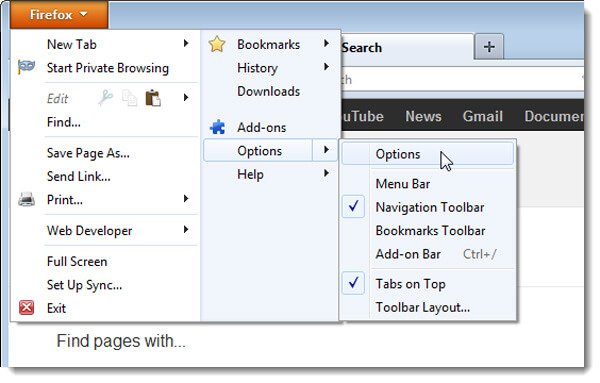Screen dimensions: 600x383
Task: Select Send Link... menu item
Action: coord(78,176)
